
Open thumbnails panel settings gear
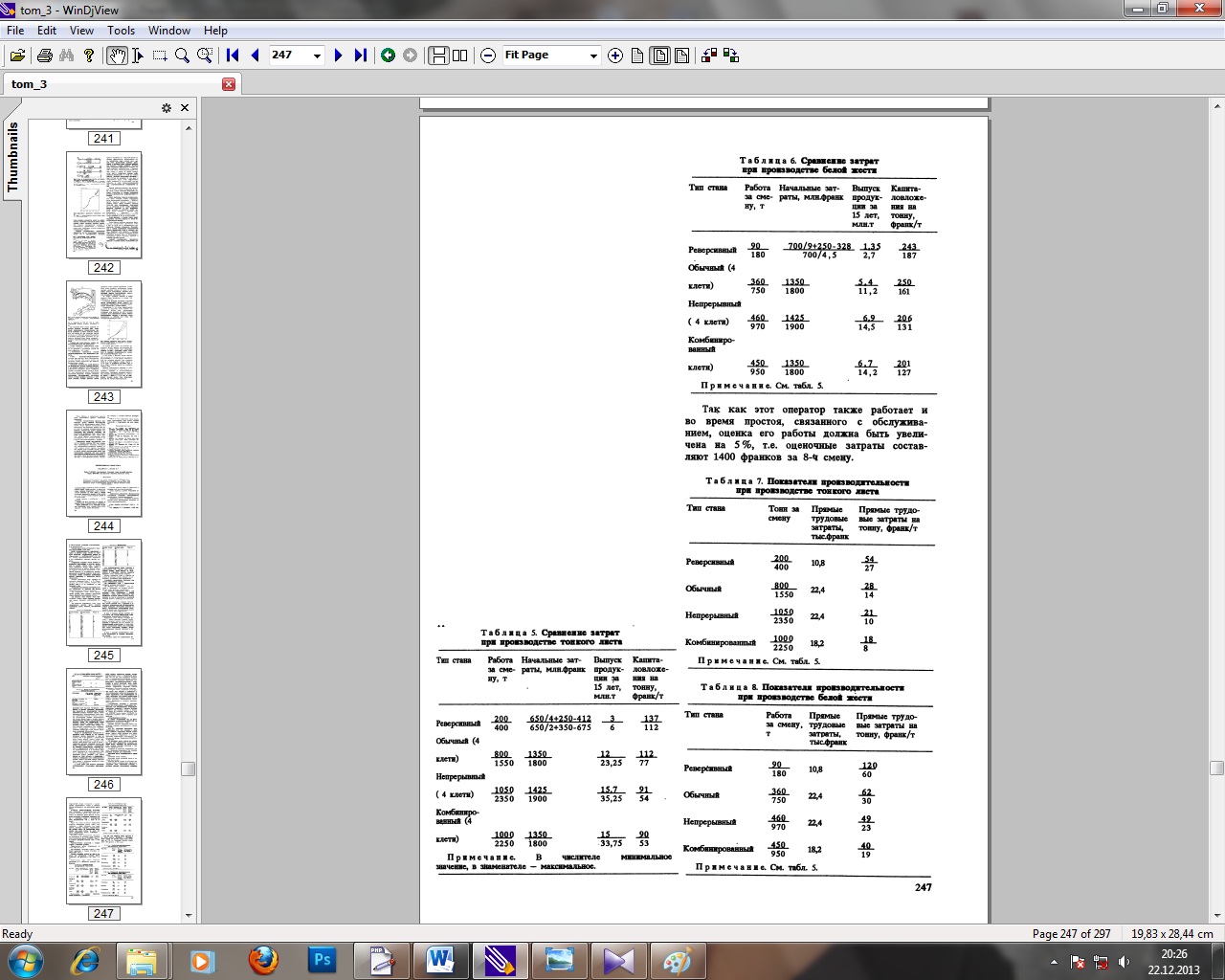[x=166, y=108]
